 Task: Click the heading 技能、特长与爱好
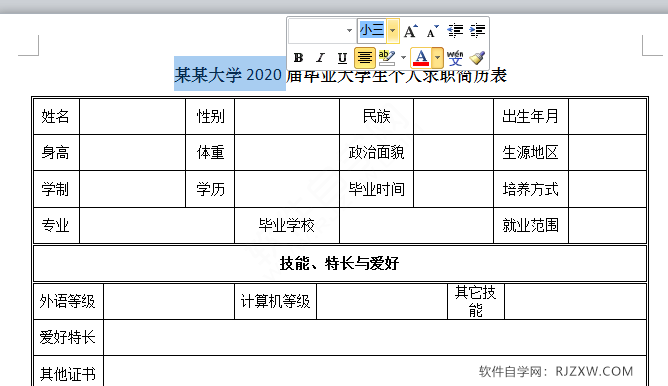340,263
